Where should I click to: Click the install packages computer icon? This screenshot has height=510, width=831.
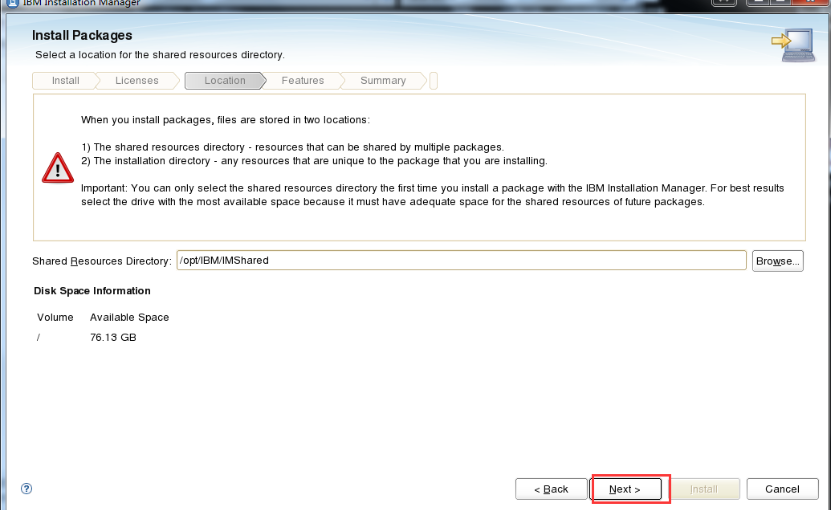coord(793,45)
